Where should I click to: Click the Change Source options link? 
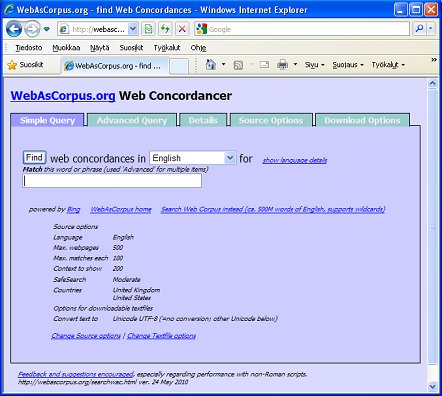86,336
